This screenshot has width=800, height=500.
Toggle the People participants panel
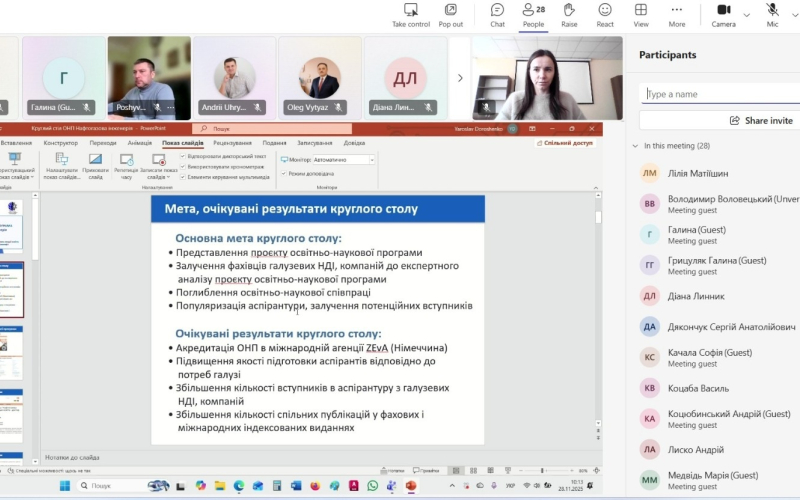(533, 14)
